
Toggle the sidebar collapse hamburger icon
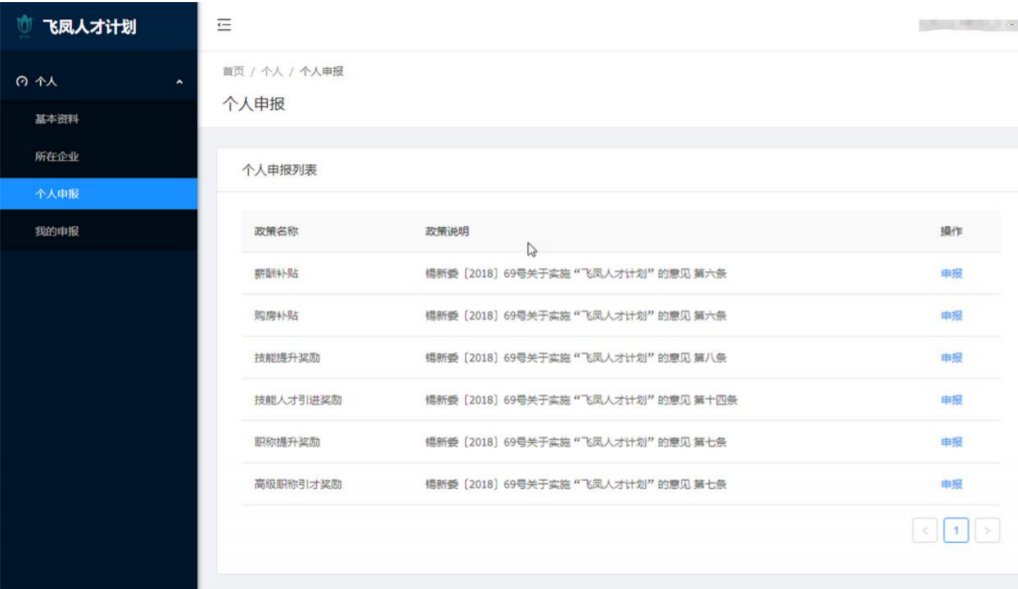pos(225,25)
